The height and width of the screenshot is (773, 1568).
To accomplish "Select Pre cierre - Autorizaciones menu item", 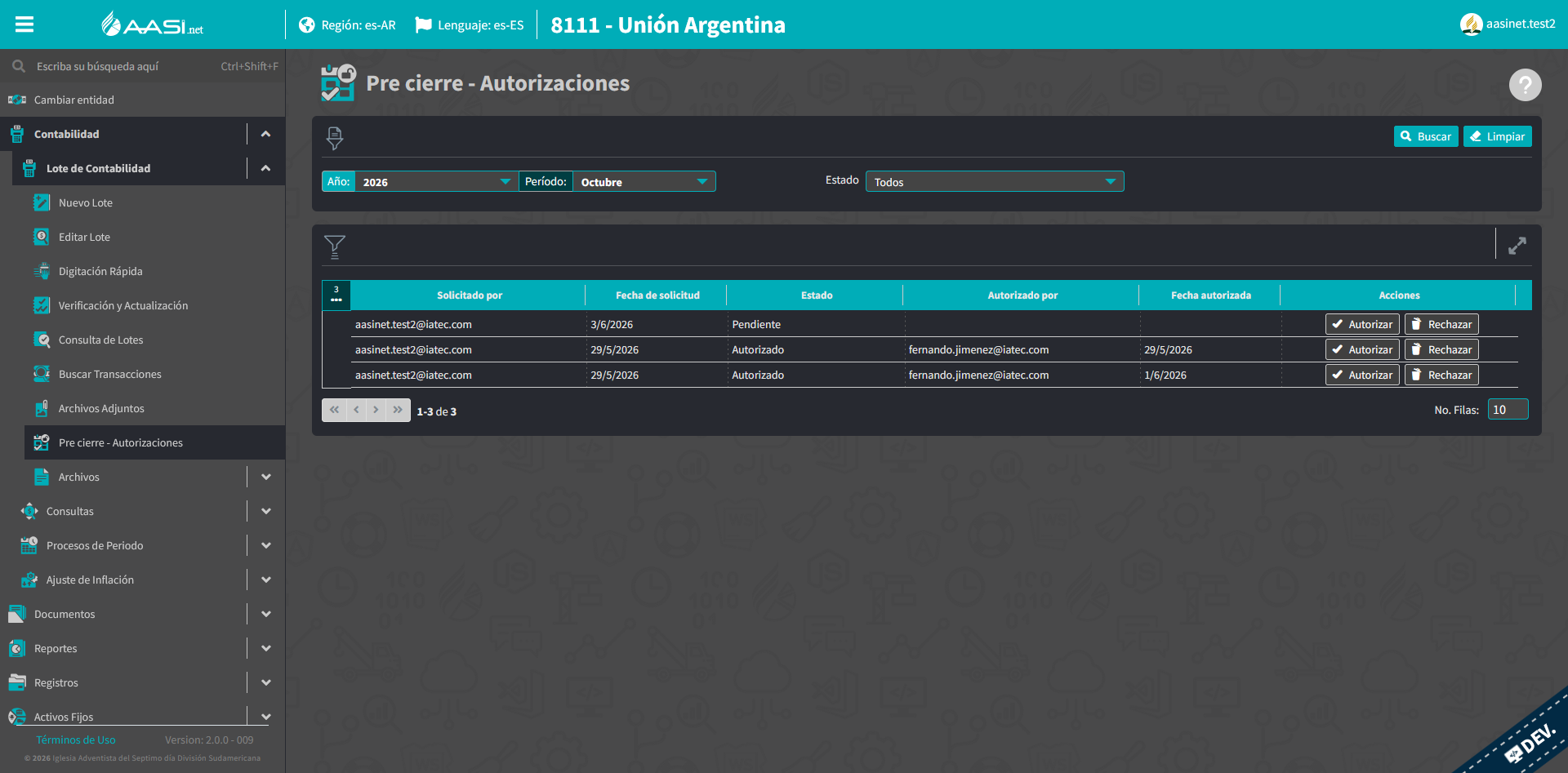I will 155,442.
